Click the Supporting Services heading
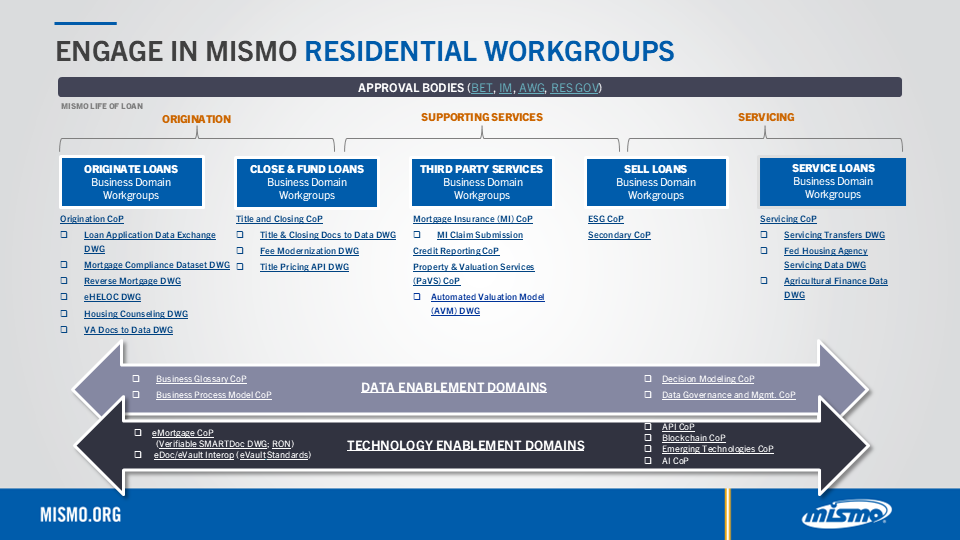Screen dimensions: 960x540 point(482,117)
